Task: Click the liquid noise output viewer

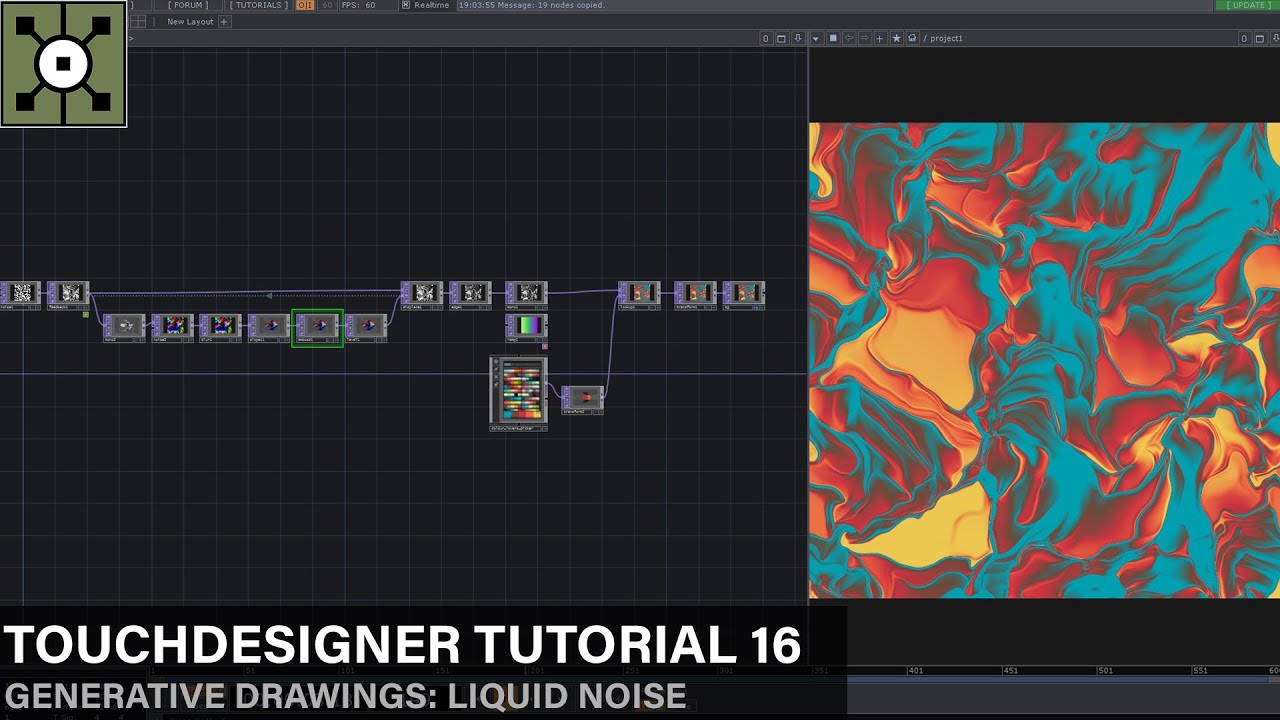Action: coord(1044,360)
